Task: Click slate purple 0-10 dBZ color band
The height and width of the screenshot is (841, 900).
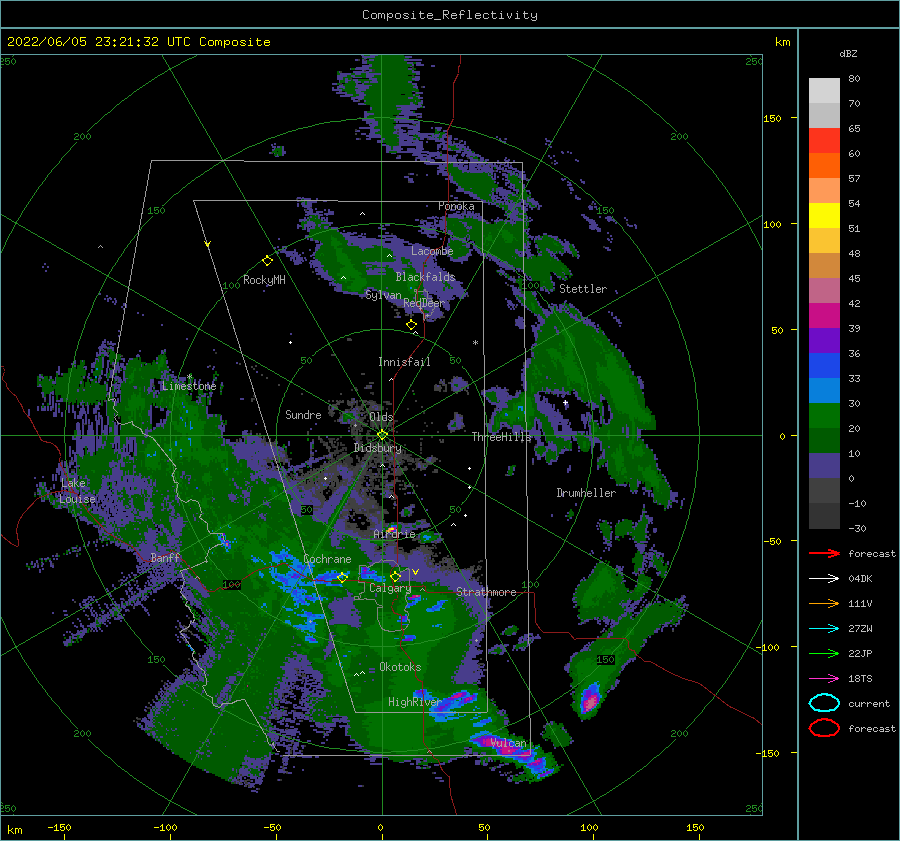Action: (824, 466)
